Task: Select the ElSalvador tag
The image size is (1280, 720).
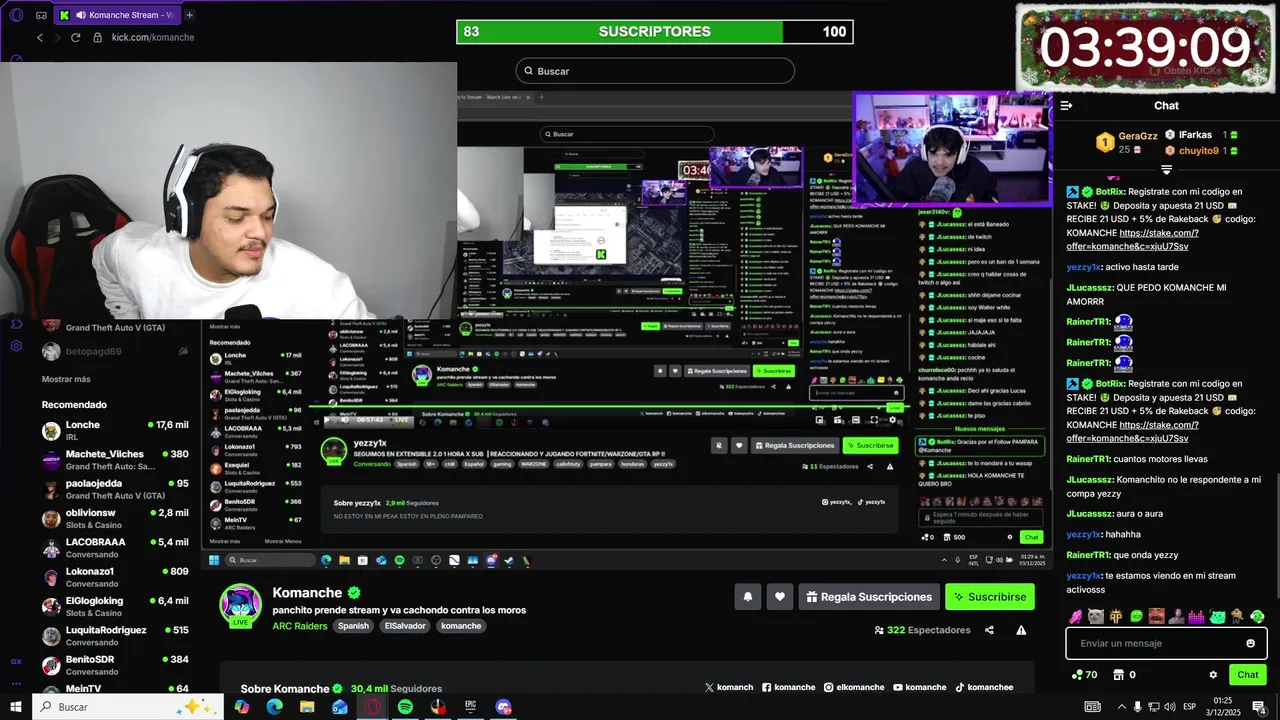Action: pos(404,626)
